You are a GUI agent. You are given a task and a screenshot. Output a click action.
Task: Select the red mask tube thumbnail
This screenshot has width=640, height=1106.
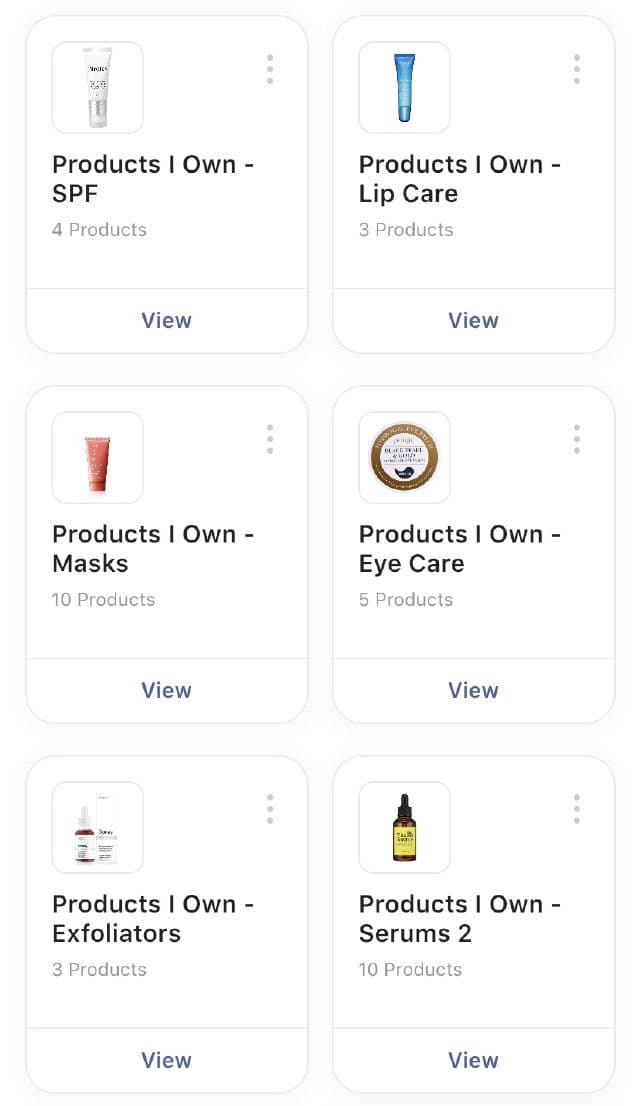[x=98, y=457]
